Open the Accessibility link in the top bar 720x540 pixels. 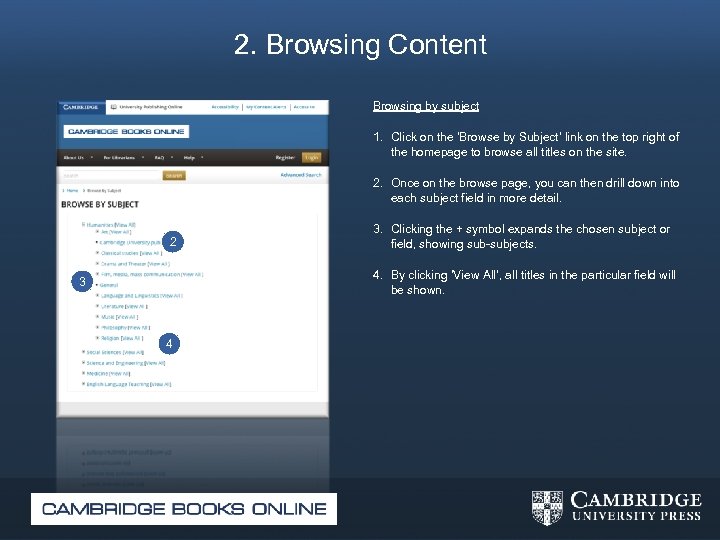(x=225, y=107)
